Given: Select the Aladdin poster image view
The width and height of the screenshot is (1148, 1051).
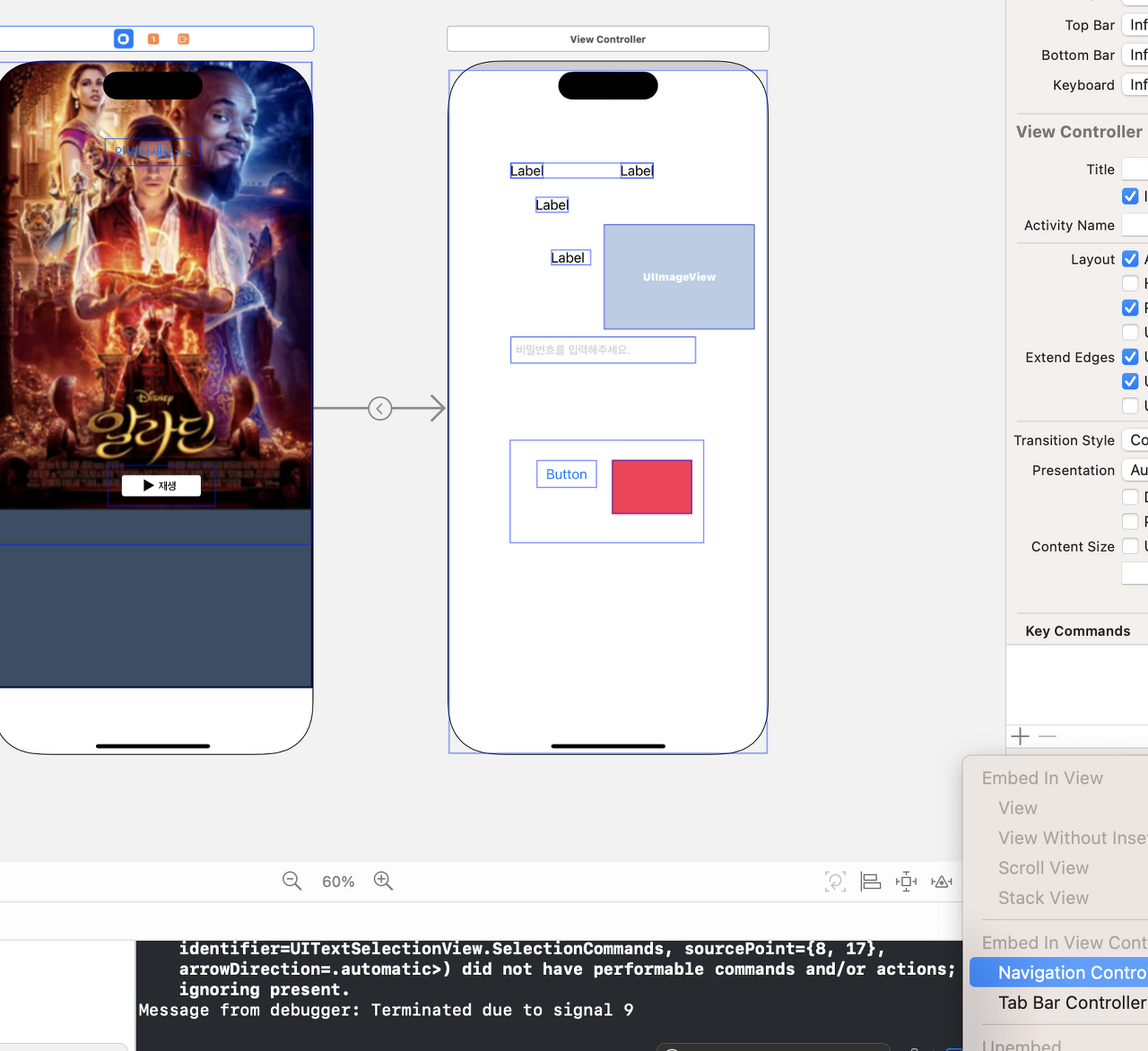Looking at the screenshot, I should pos(156,296).
